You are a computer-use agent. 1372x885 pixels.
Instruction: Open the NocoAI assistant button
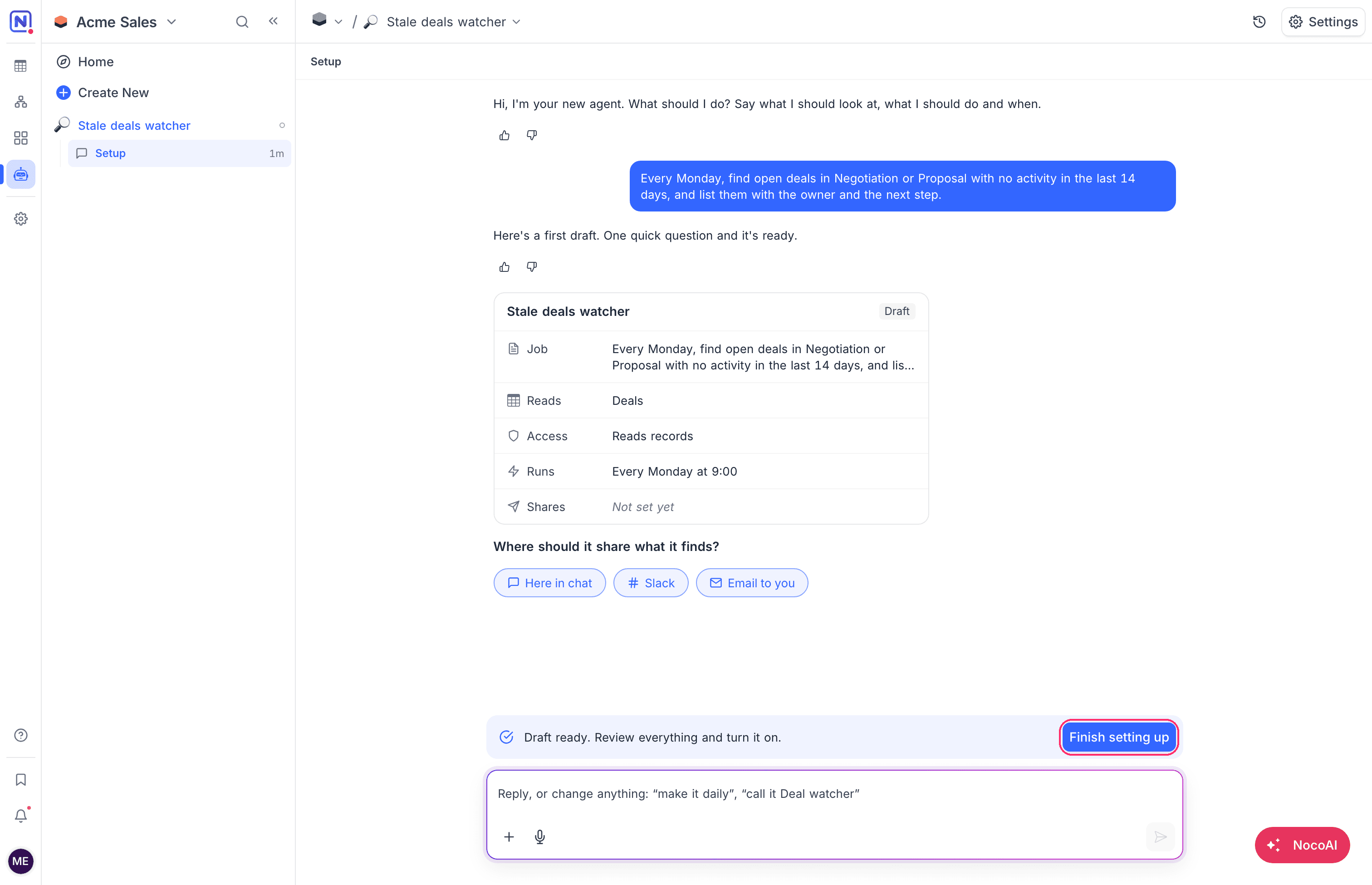click(1302, 845)
